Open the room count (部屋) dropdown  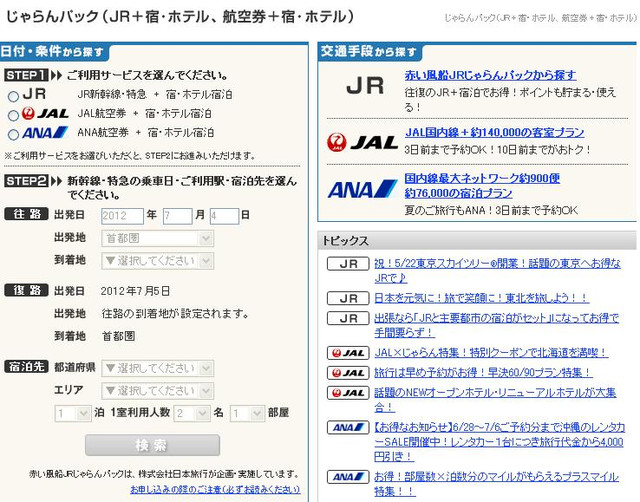247,414
